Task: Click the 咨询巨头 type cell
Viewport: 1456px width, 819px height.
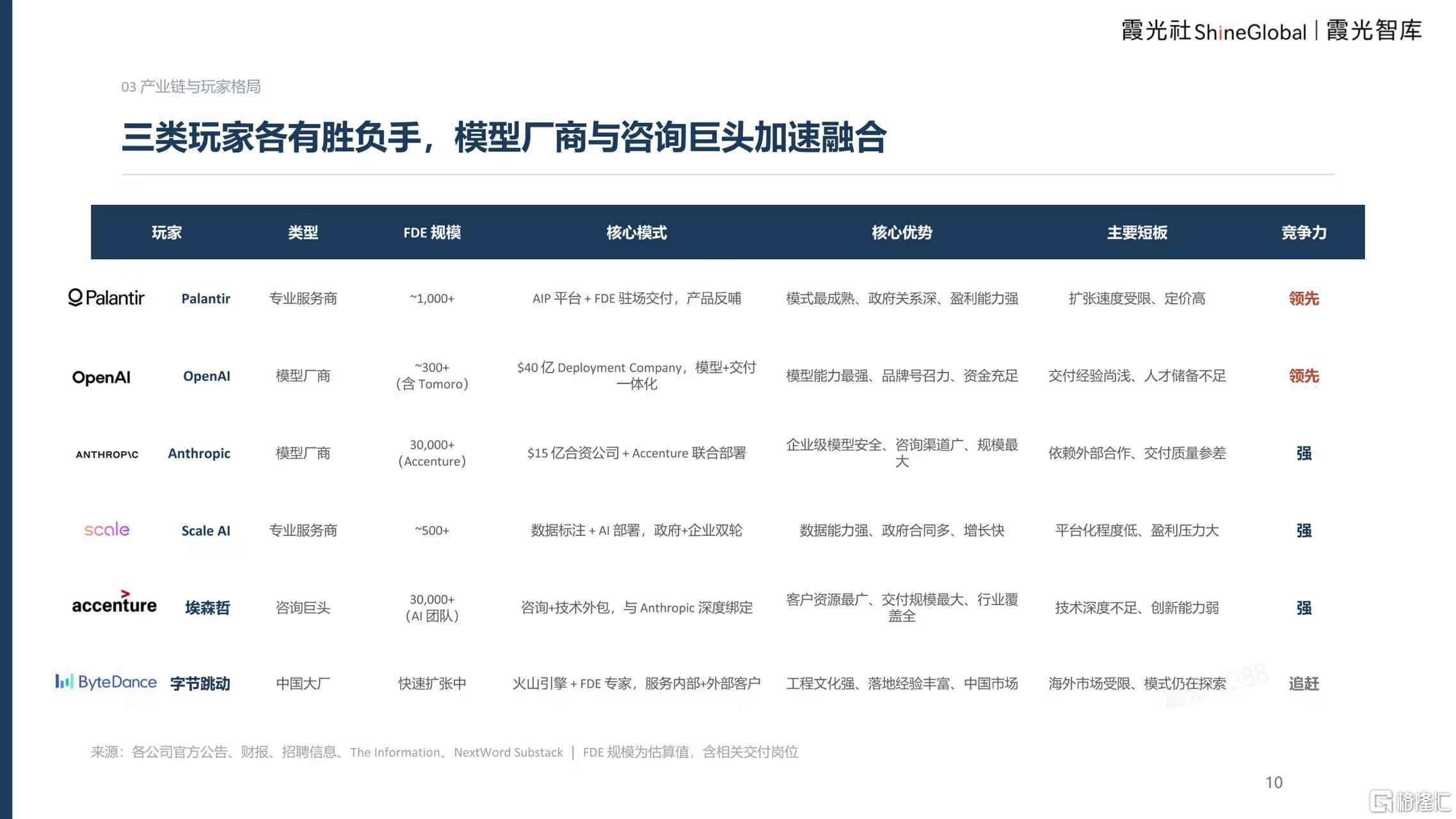Action: 303,608
